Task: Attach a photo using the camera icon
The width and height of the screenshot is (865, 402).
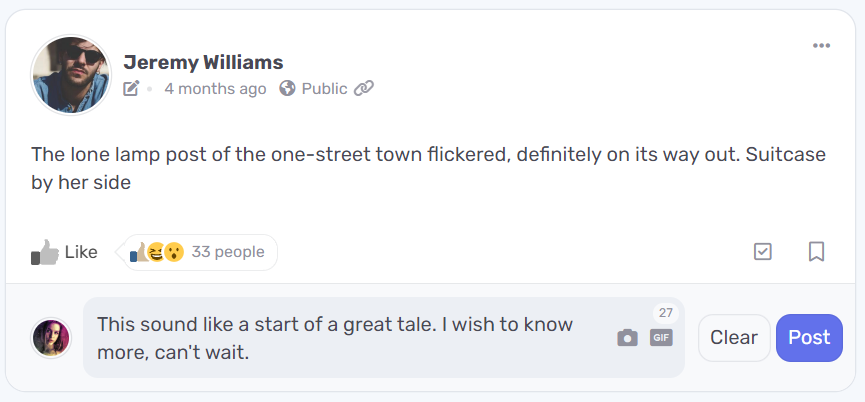Action: pos(627,337)
